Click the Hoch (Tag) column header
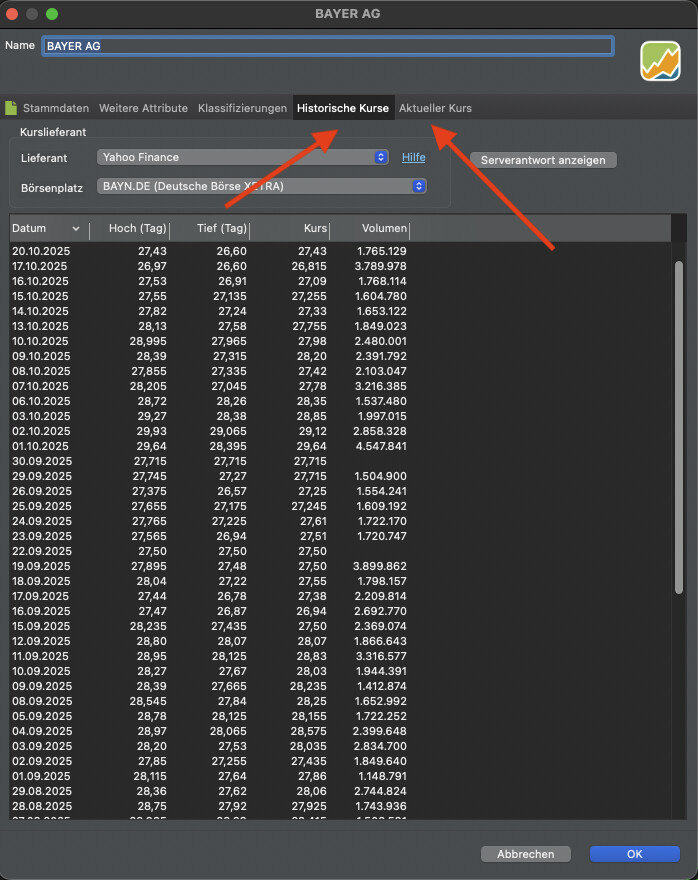The height and width of the screenshot is (880, 698). pos(129,229)
